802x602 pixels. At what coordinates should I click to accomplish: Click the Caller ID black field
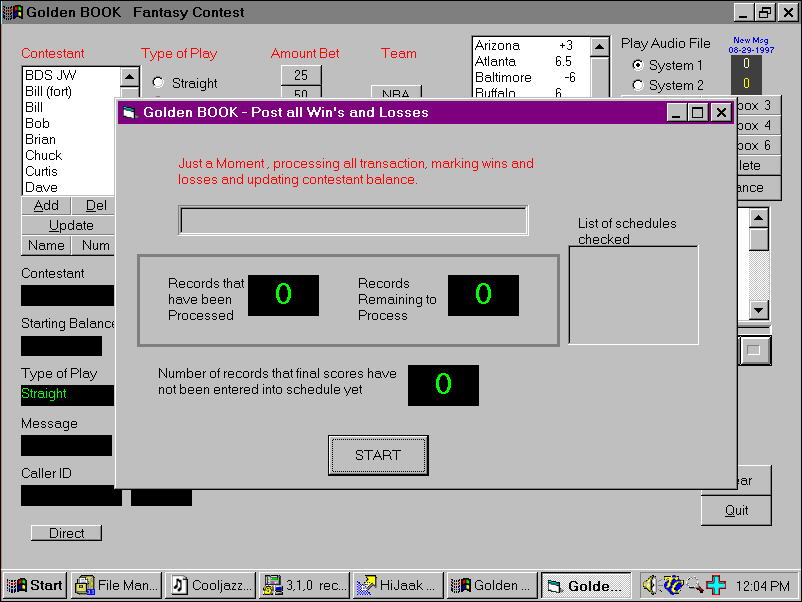click(x=71, y=495)
